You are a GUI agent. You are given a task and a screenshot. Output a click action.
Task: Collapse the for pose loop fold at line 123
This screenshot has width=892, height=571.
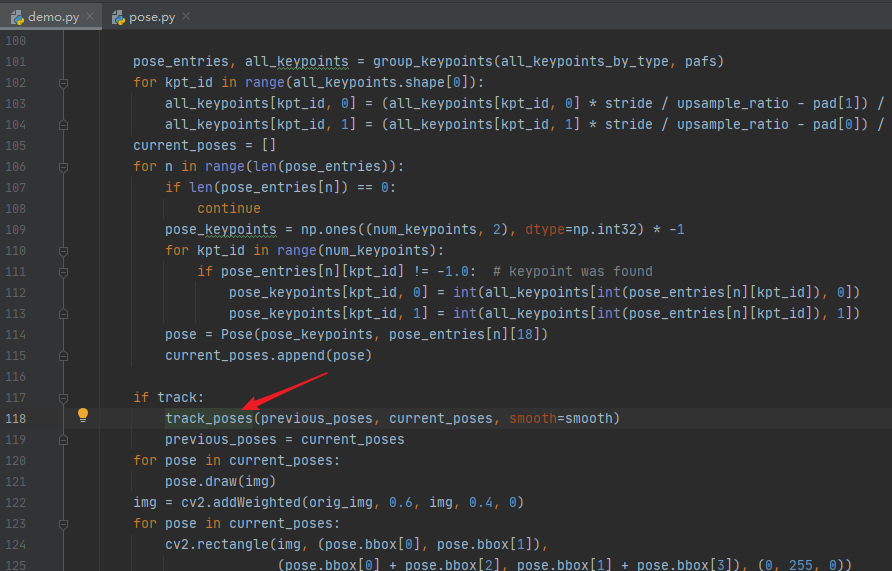64,524
